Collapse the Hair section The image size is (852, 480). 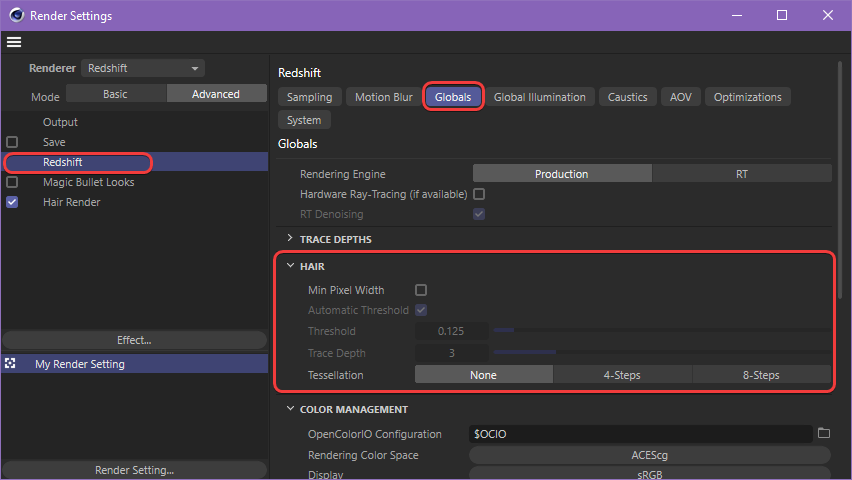290,267
